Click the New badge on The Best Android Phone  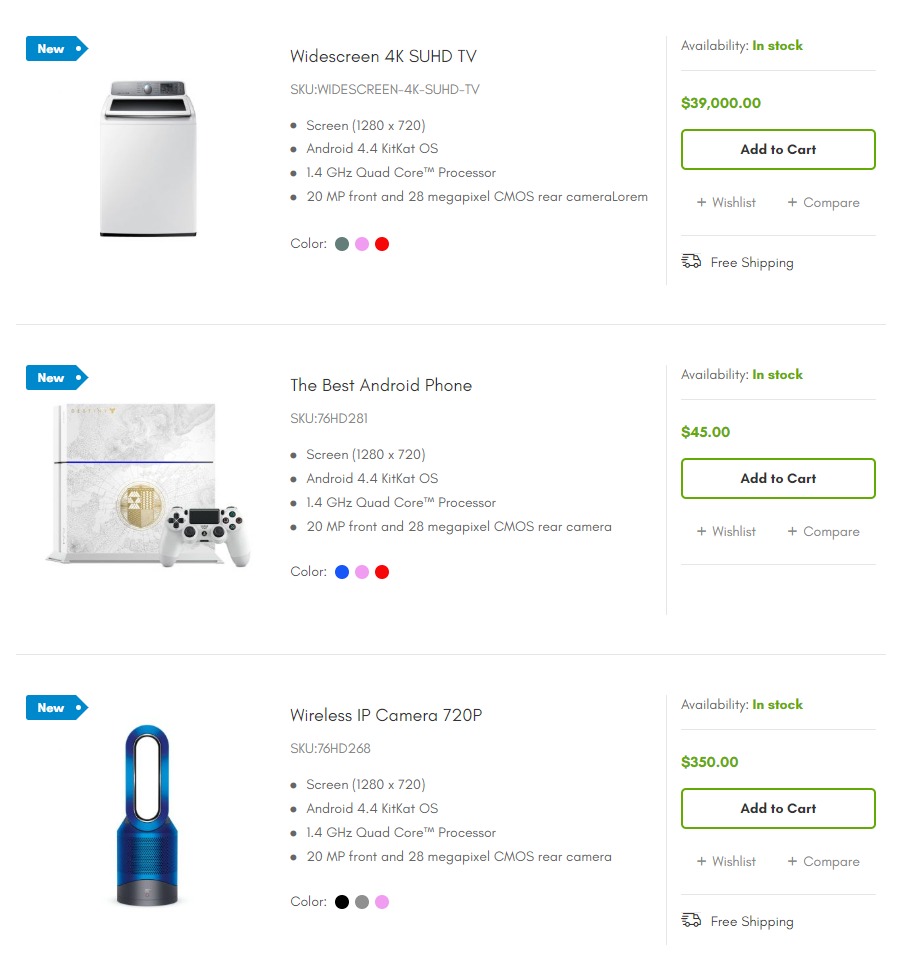[x=55, y=378]
